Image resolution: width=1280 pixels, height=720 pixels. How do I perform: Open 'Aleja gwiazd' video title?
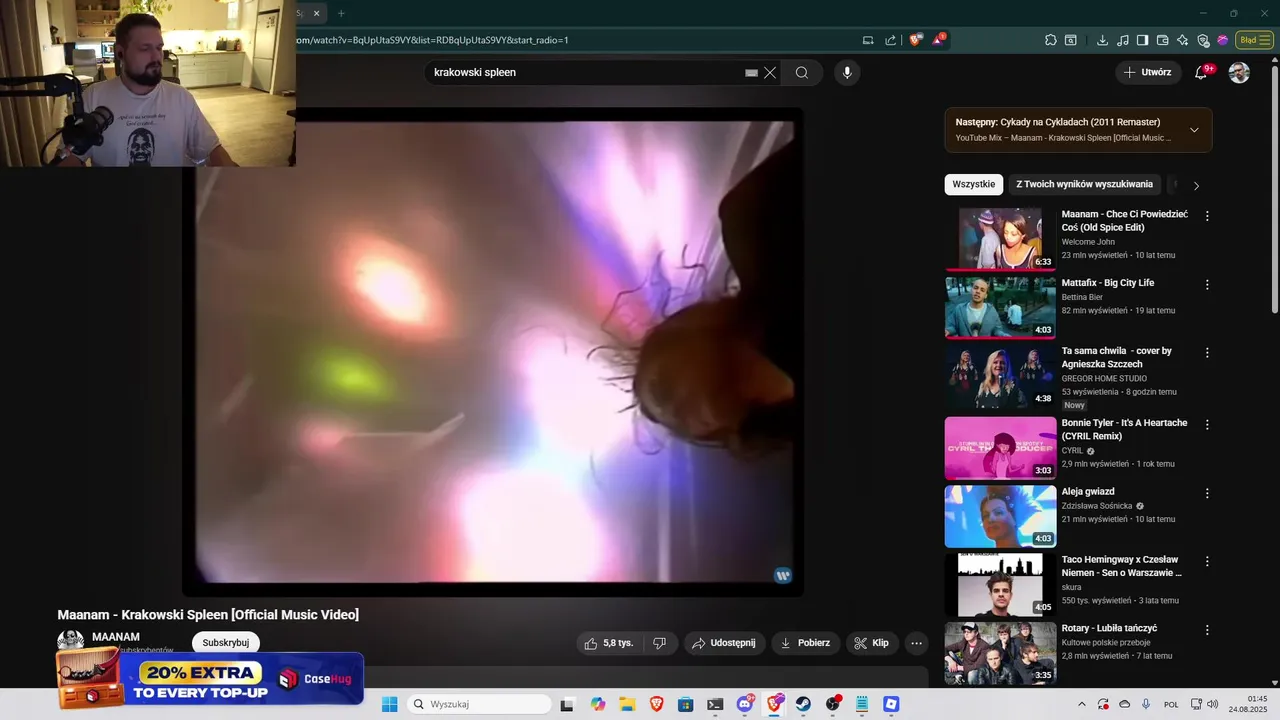click(x=1088, y=491)
